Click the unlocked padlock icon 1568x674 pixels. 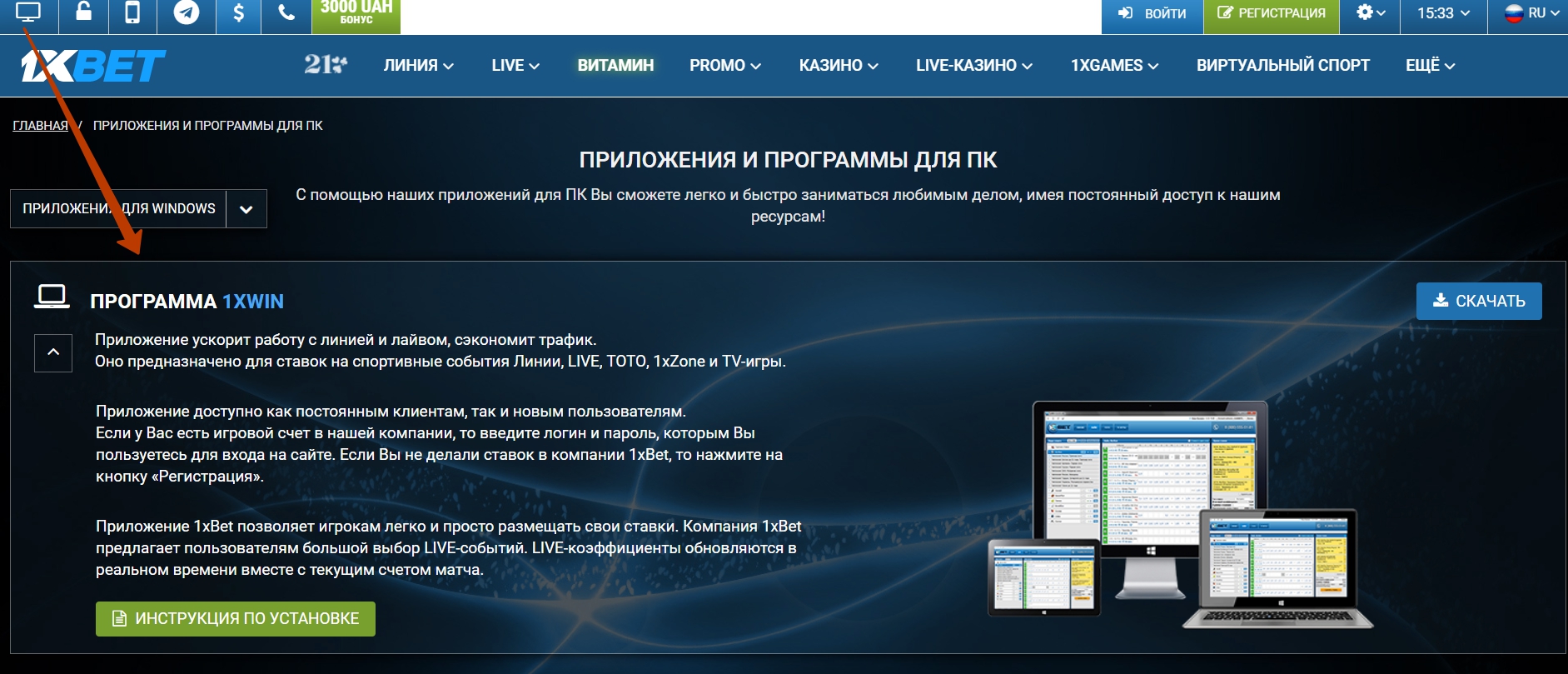click(x=84, y=13)
